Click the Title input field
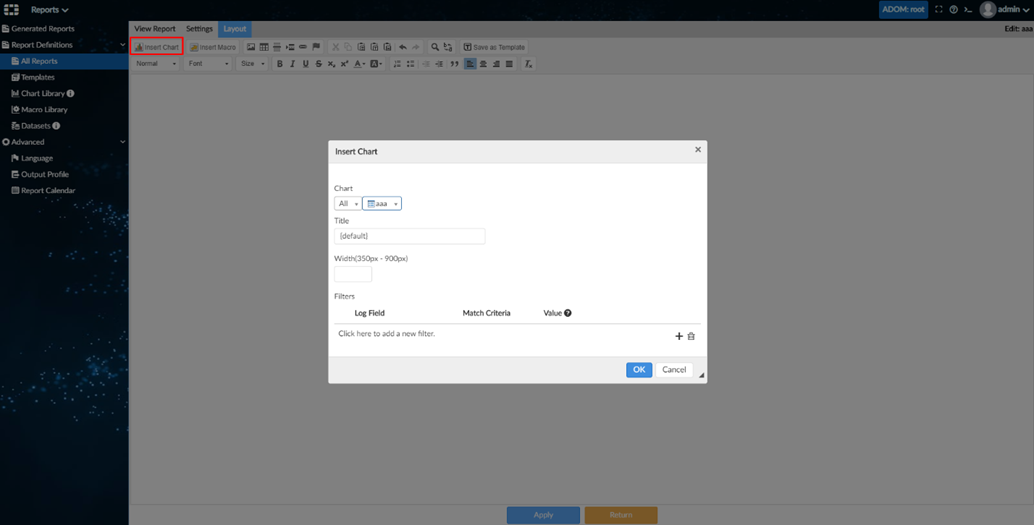 [x=409, y=236]
